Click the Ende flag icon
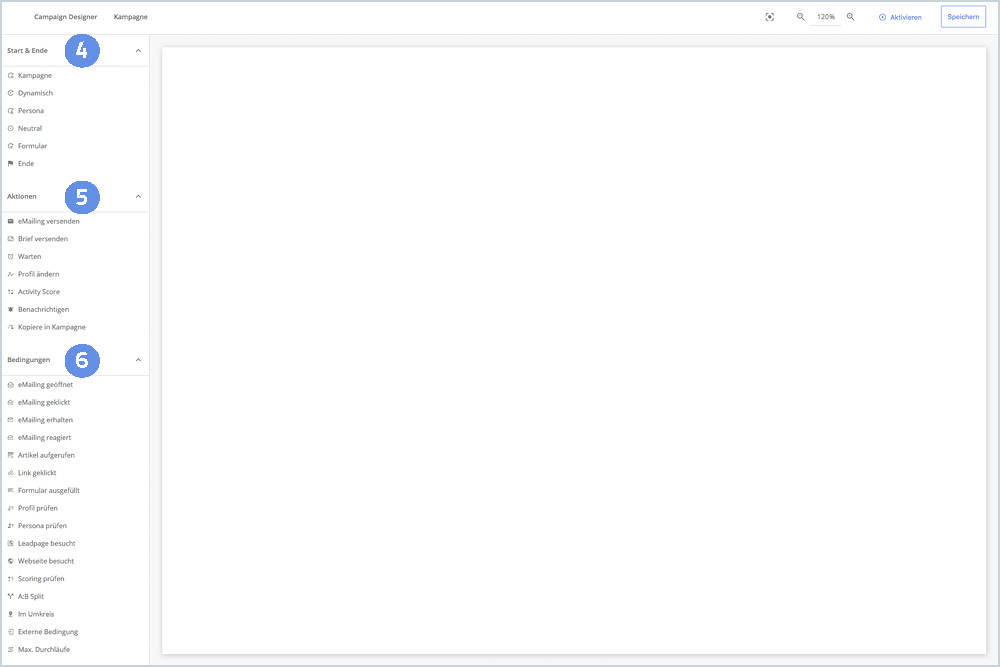The width and height of the screenshot is (1000, 667). coord(10,164)
